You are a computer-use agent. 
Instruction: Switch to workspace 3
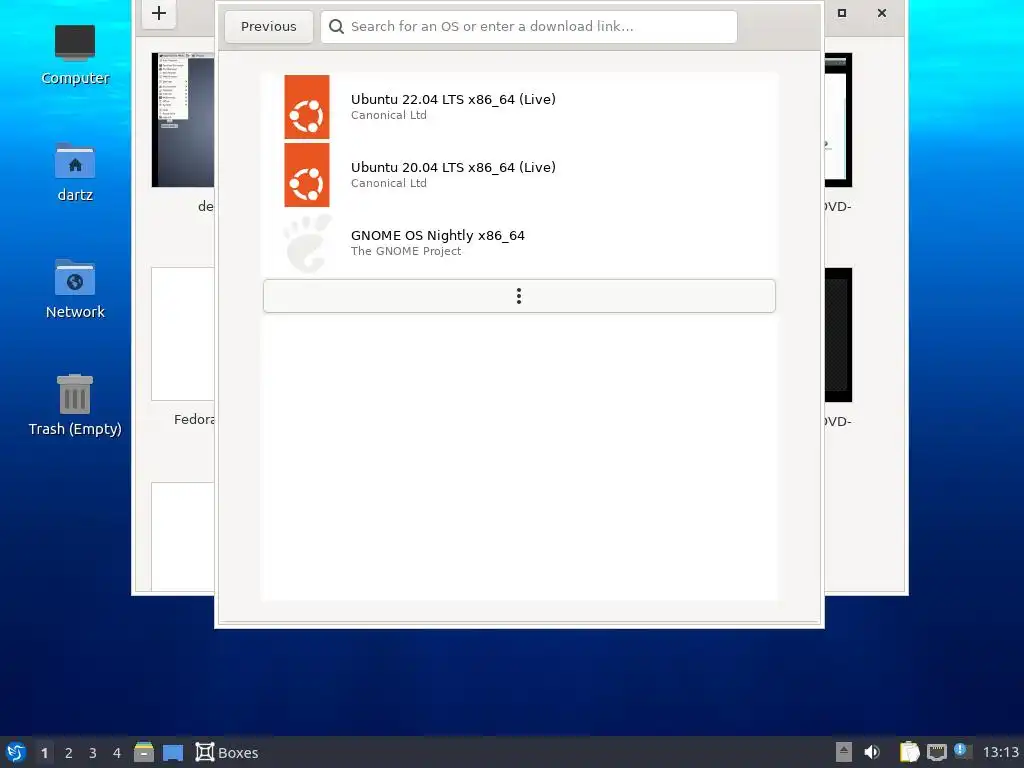(93, 753)
